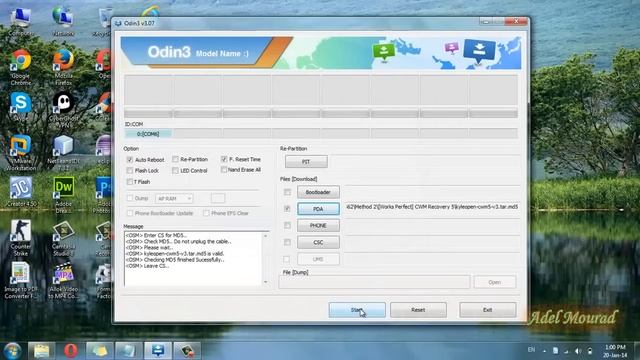Click Start to begin flashing
The image size is (640, 360).
(x=357, y=310)
